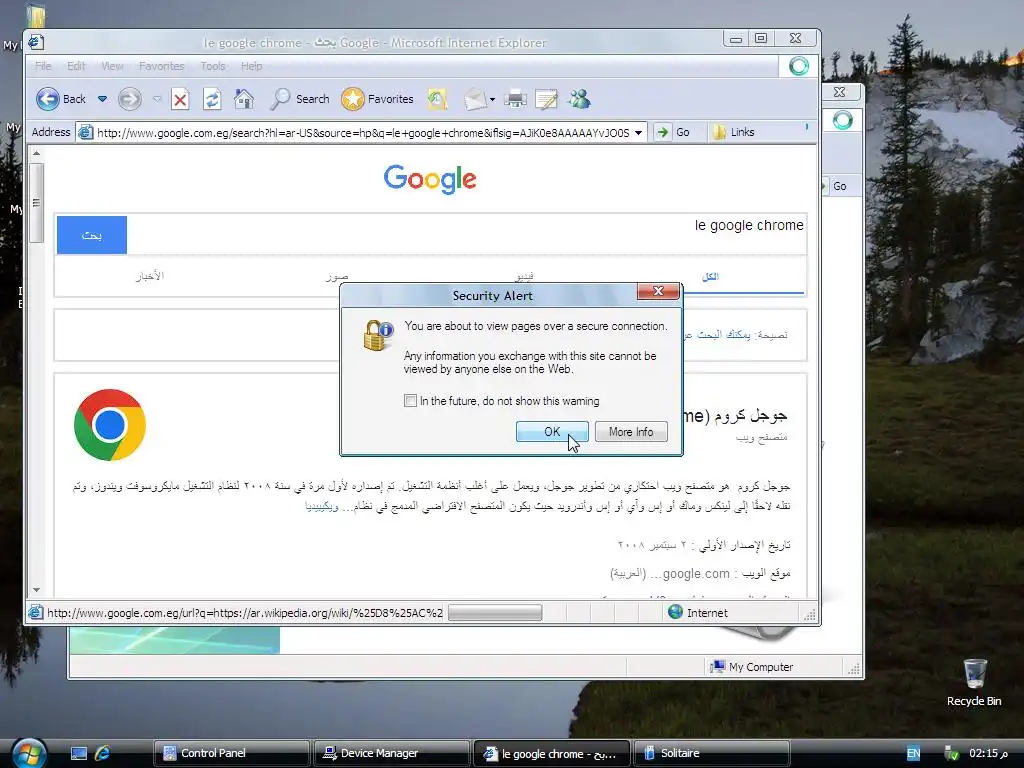Close the background window behind Internet Explorer

tap(840, 92)
